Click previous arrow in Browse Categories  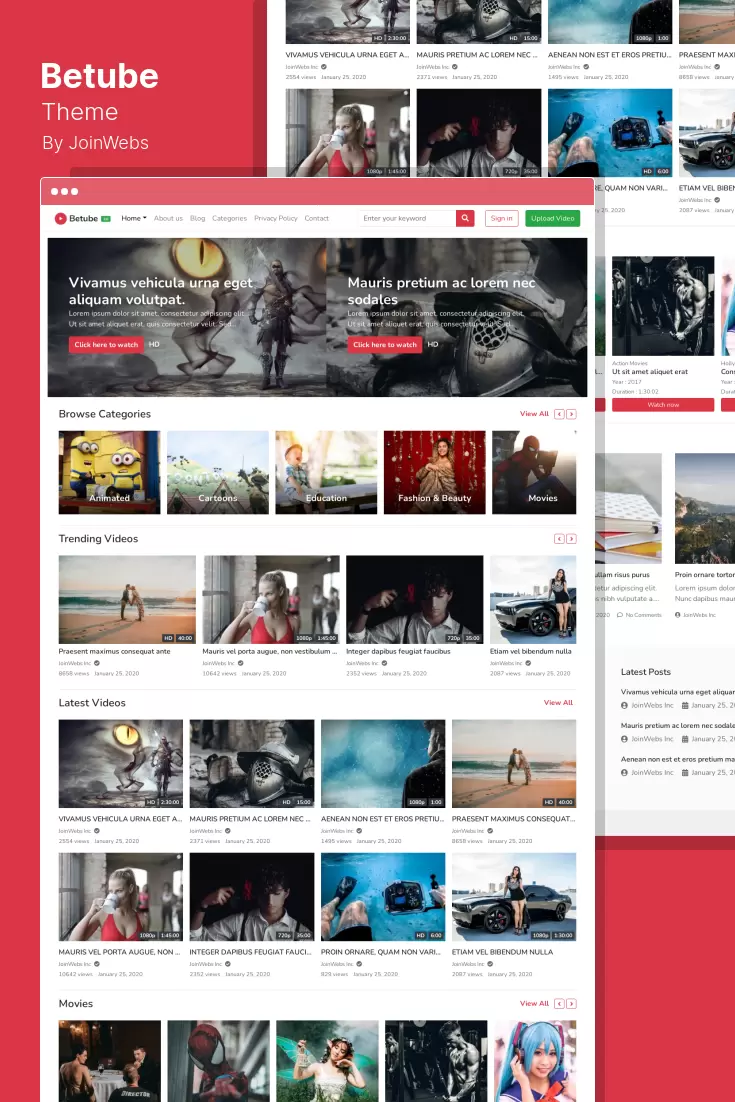(x=559, y=414)
